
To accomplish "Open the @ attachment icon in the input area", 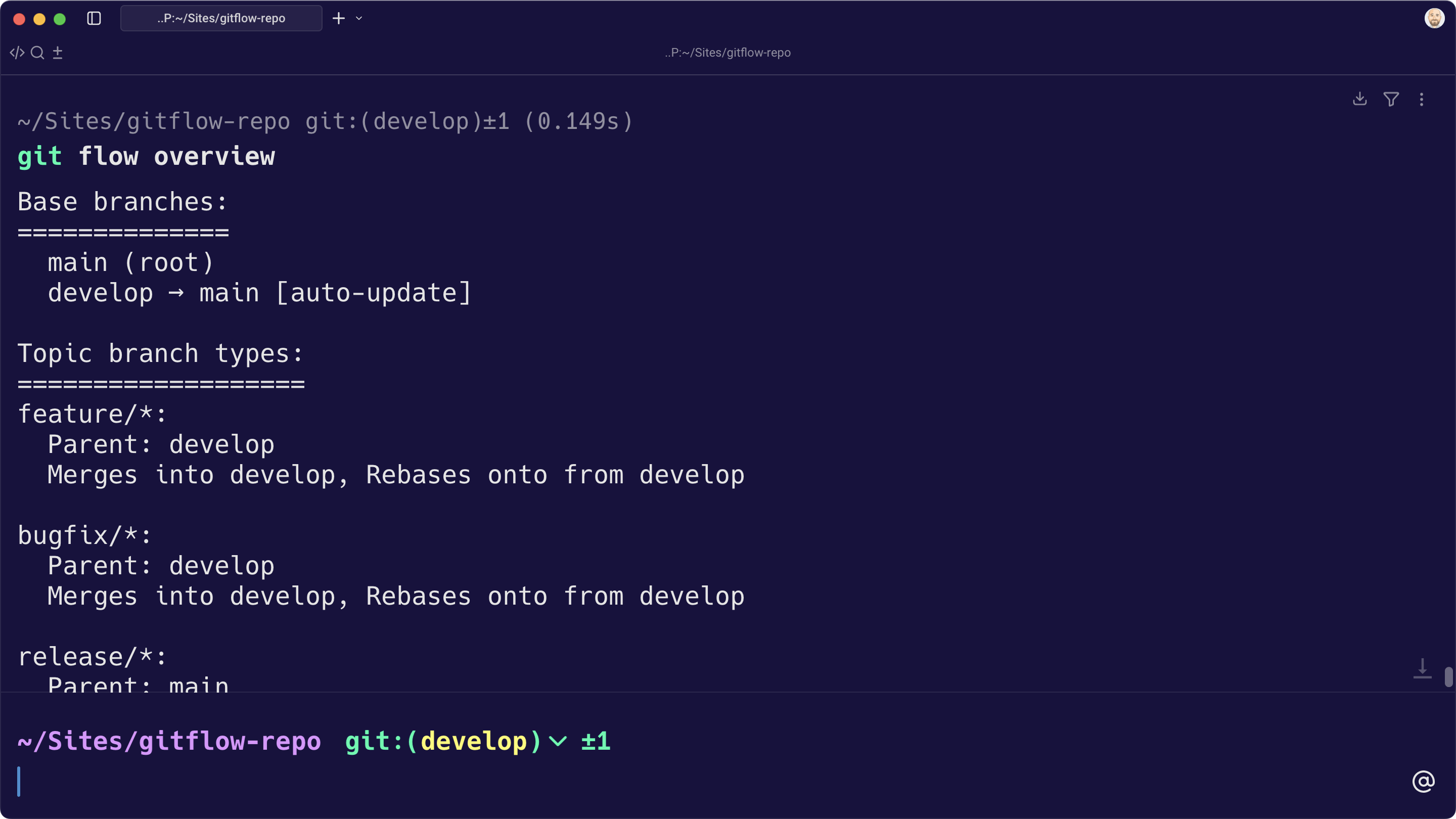I will tap(1424, 782).
